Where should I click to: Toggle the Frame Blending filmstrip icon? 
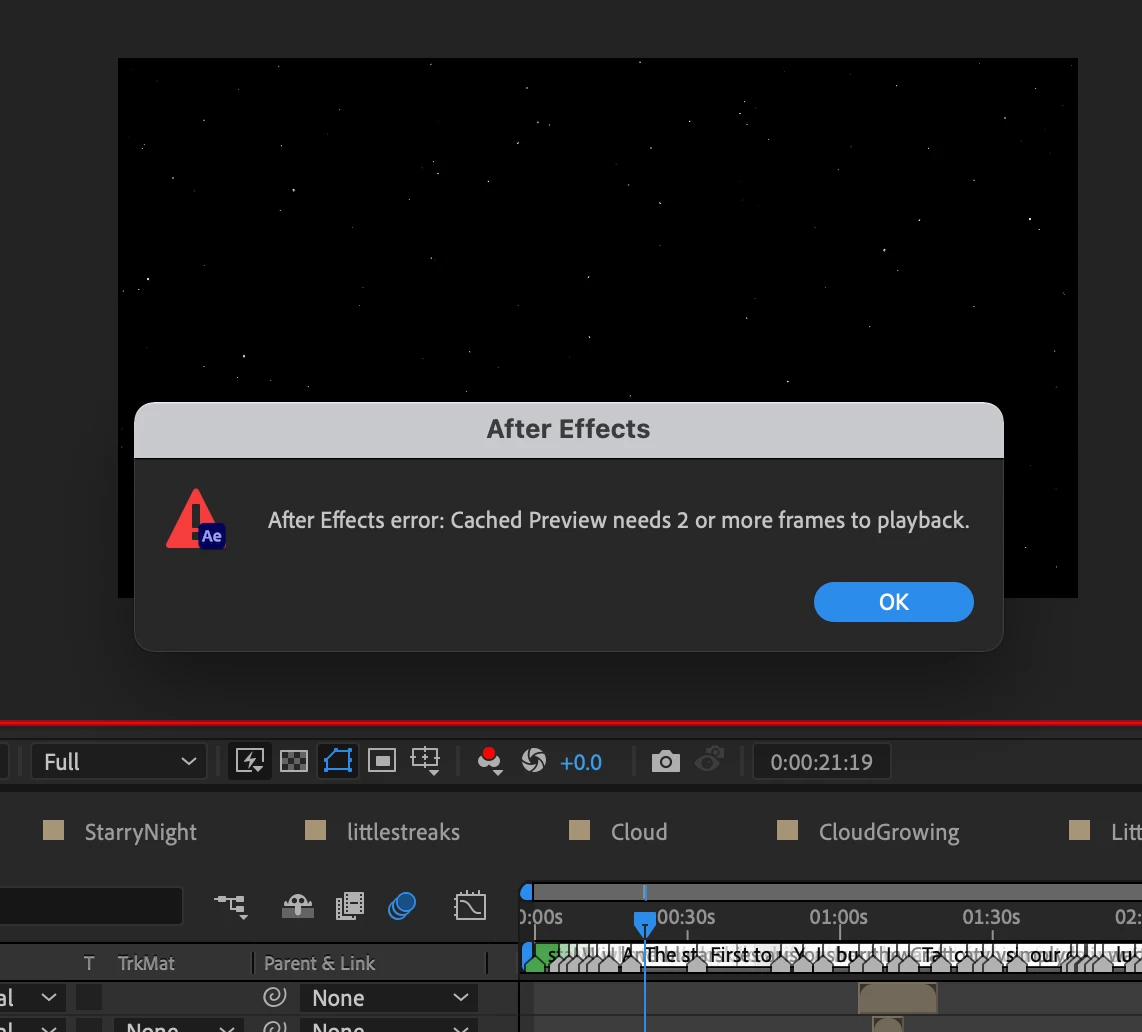point(350,906)
